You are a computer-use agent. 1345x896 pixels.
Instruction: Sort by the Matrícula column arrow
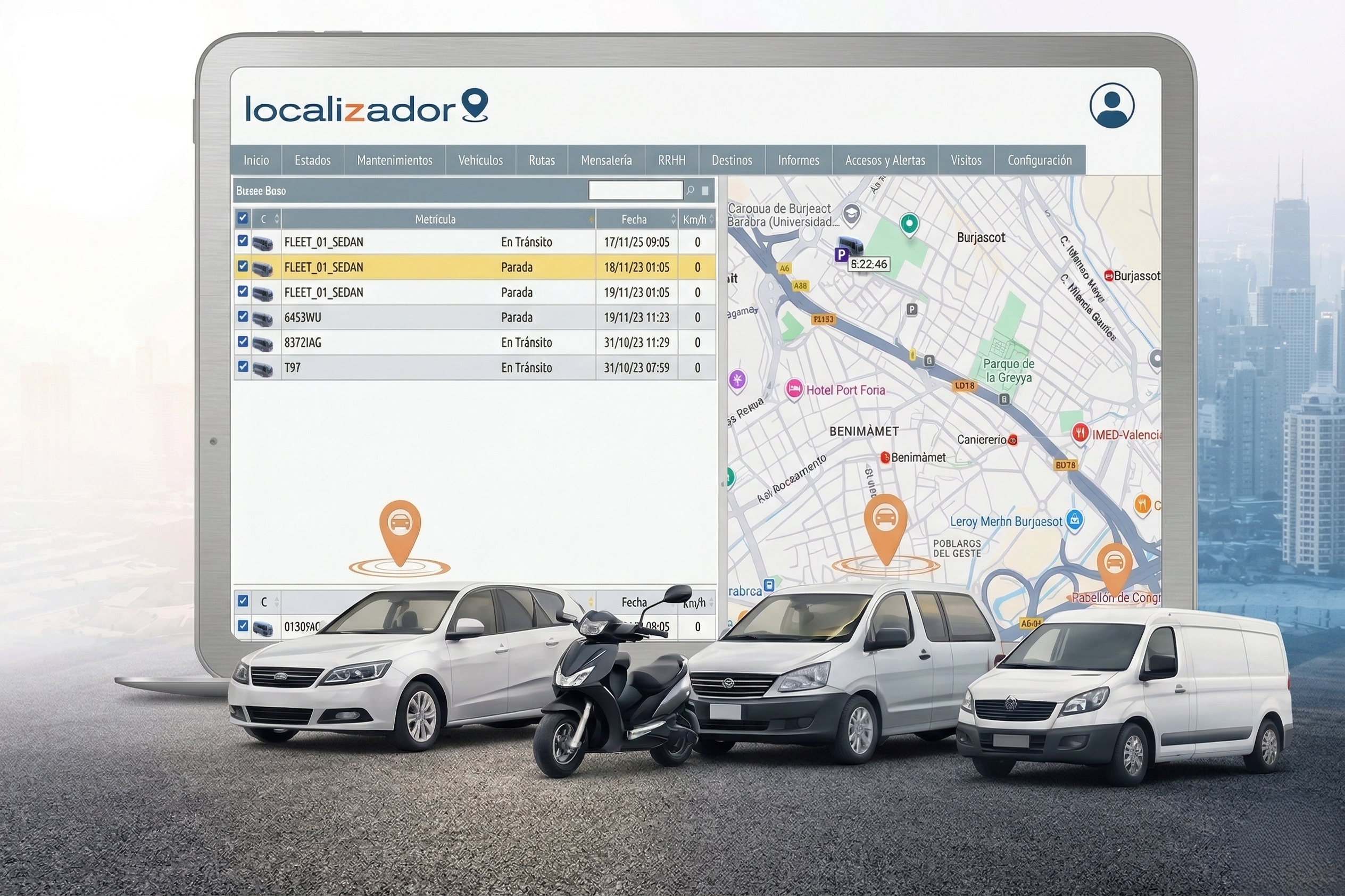coord(591,219)
